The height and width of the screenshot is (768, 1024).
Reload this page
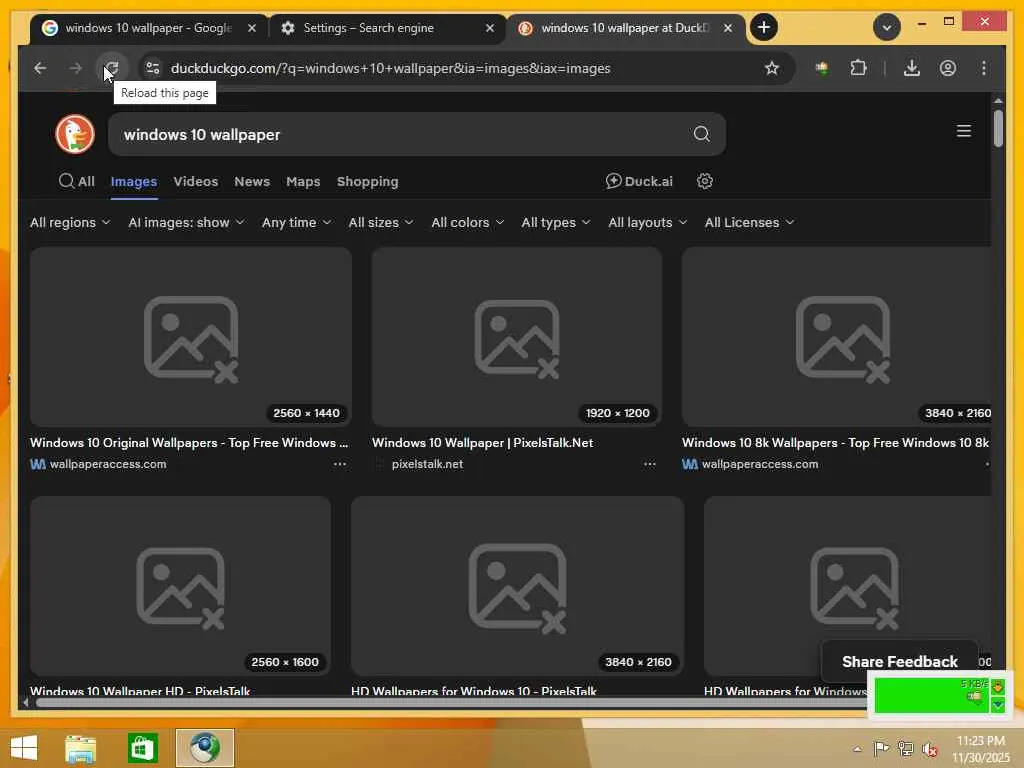[x=112, y=68]
